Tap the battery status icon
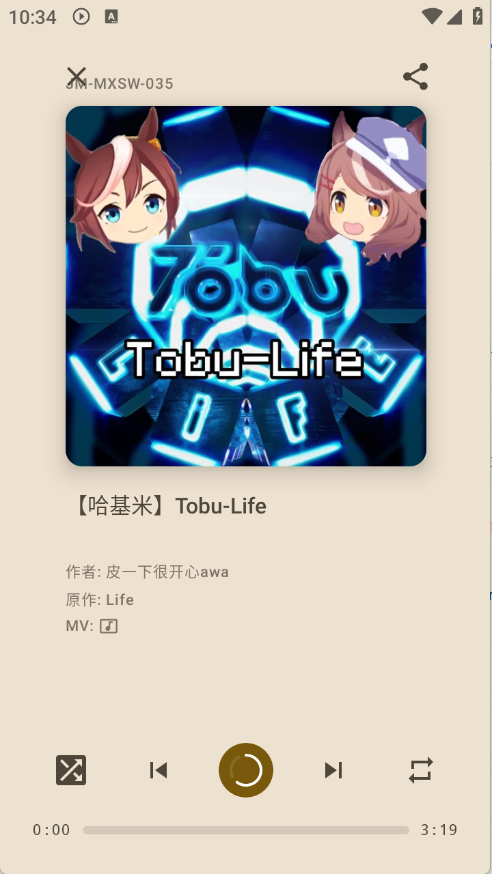Screen dimensions: 492x874 tap(478, 16)
